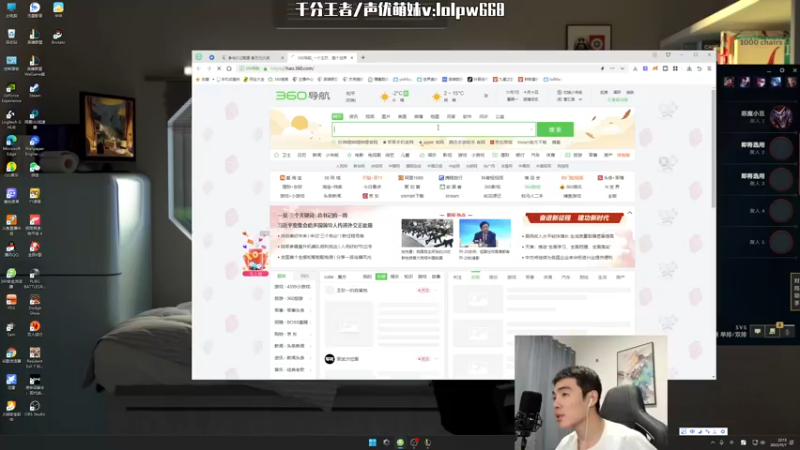This screenshot has height=450, width=800.
Task: Click the 360 browser icon on taskbar
Action: tap(400, 442)
